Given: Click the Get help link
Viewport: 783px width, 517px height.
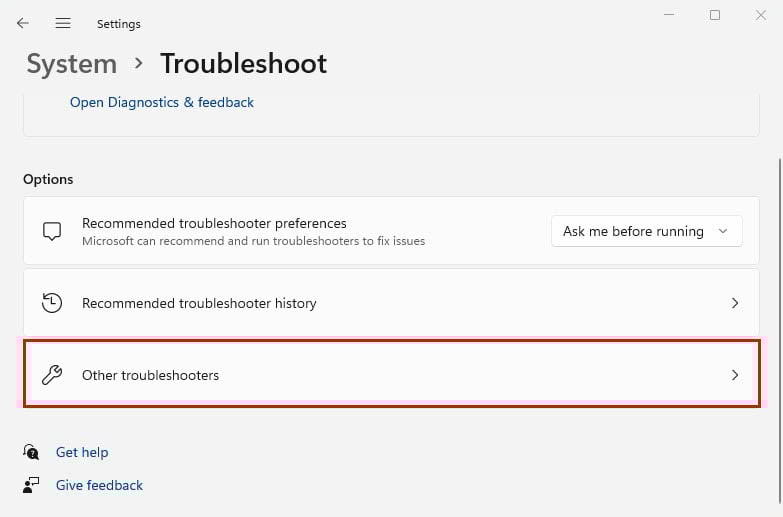Looking at the screenshot, I should click(x=82, y=453).
